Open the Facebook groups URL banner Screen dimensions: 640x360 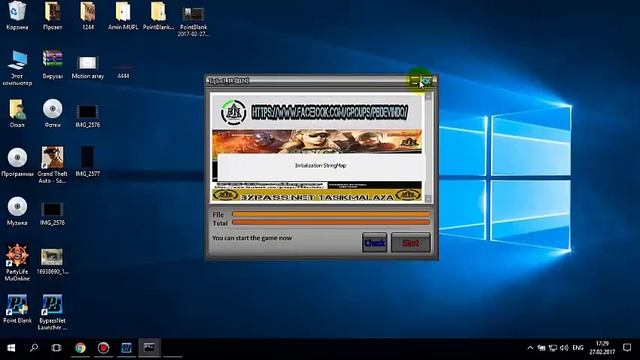329,112
